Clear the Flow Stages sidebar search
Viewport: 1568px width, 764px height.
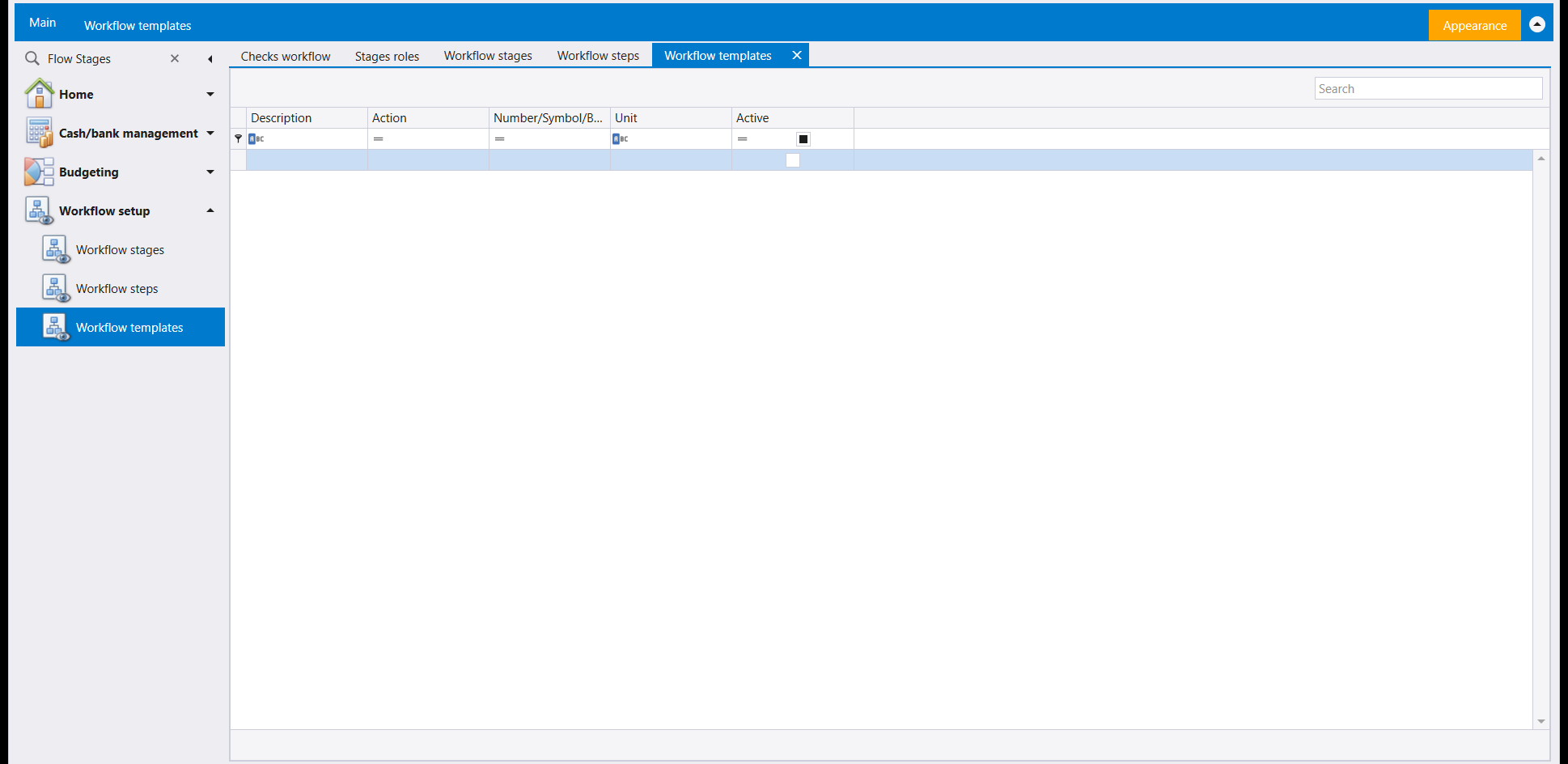pyautogui.click(x=175, y=58)
